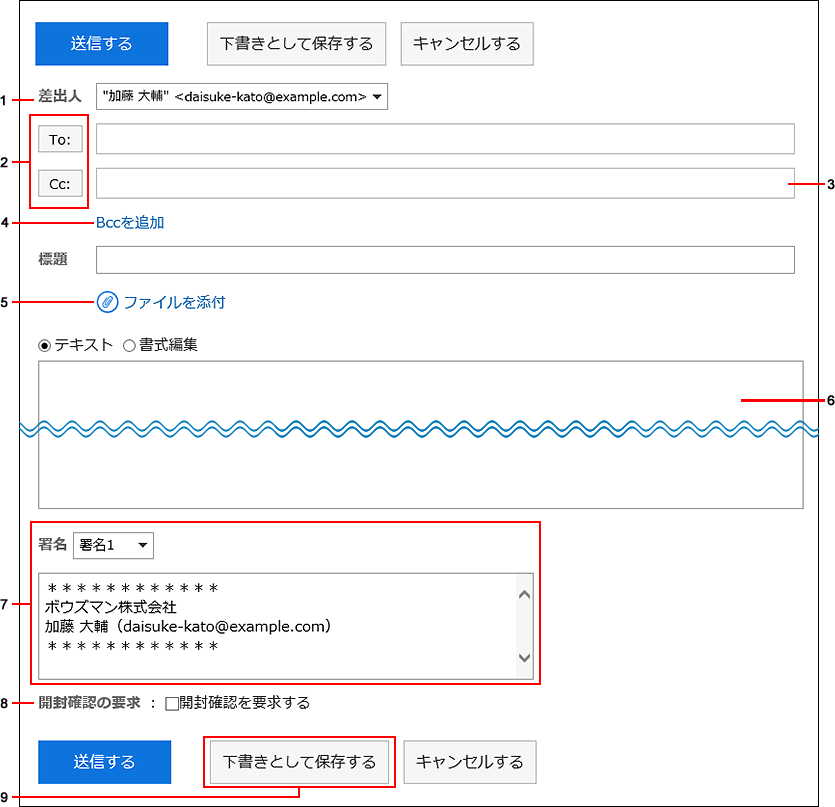Click the Bccを追加 link
The width and height of the screenshot is (835, 807).
pos(130,223)
